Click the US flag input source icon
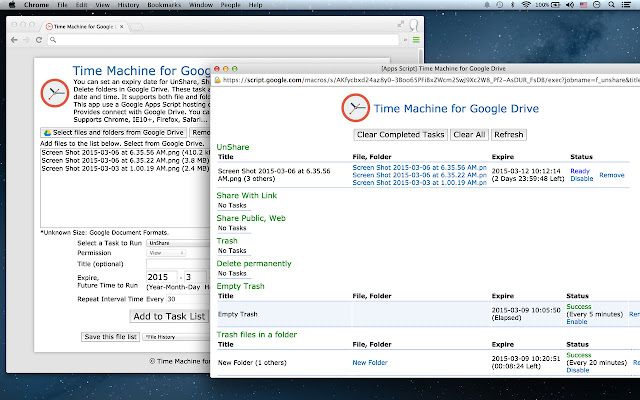The height and width of the screenshot is (400, 640). click(583, 5)
